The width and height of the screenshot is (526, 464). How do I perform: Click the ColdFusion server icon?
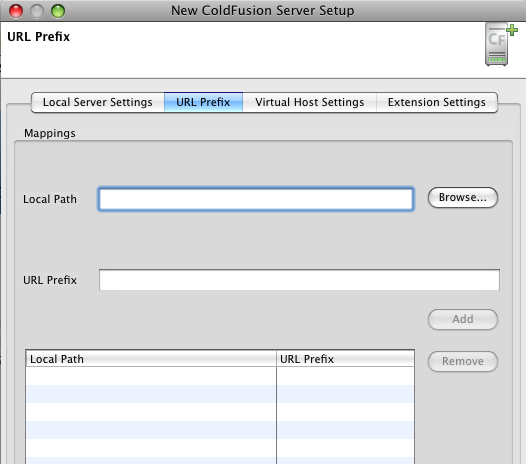tap(501, 45)
